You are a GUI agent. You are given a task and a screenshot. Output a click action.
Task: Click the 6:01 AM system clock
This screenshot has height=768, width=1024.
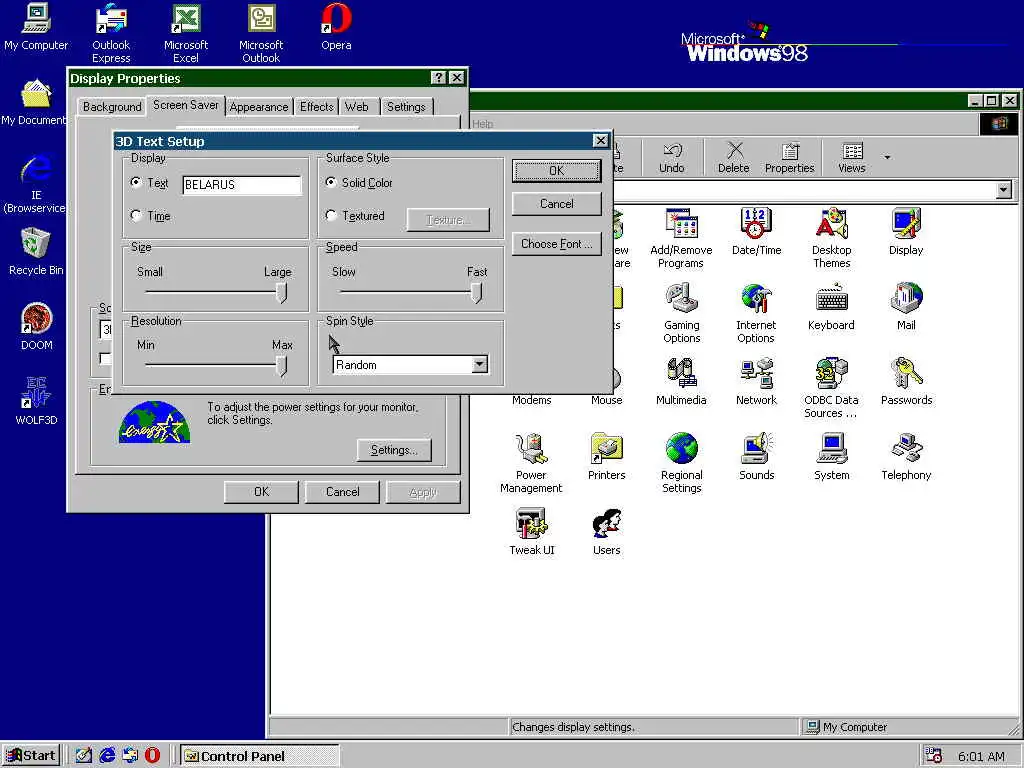pos(981,756)
